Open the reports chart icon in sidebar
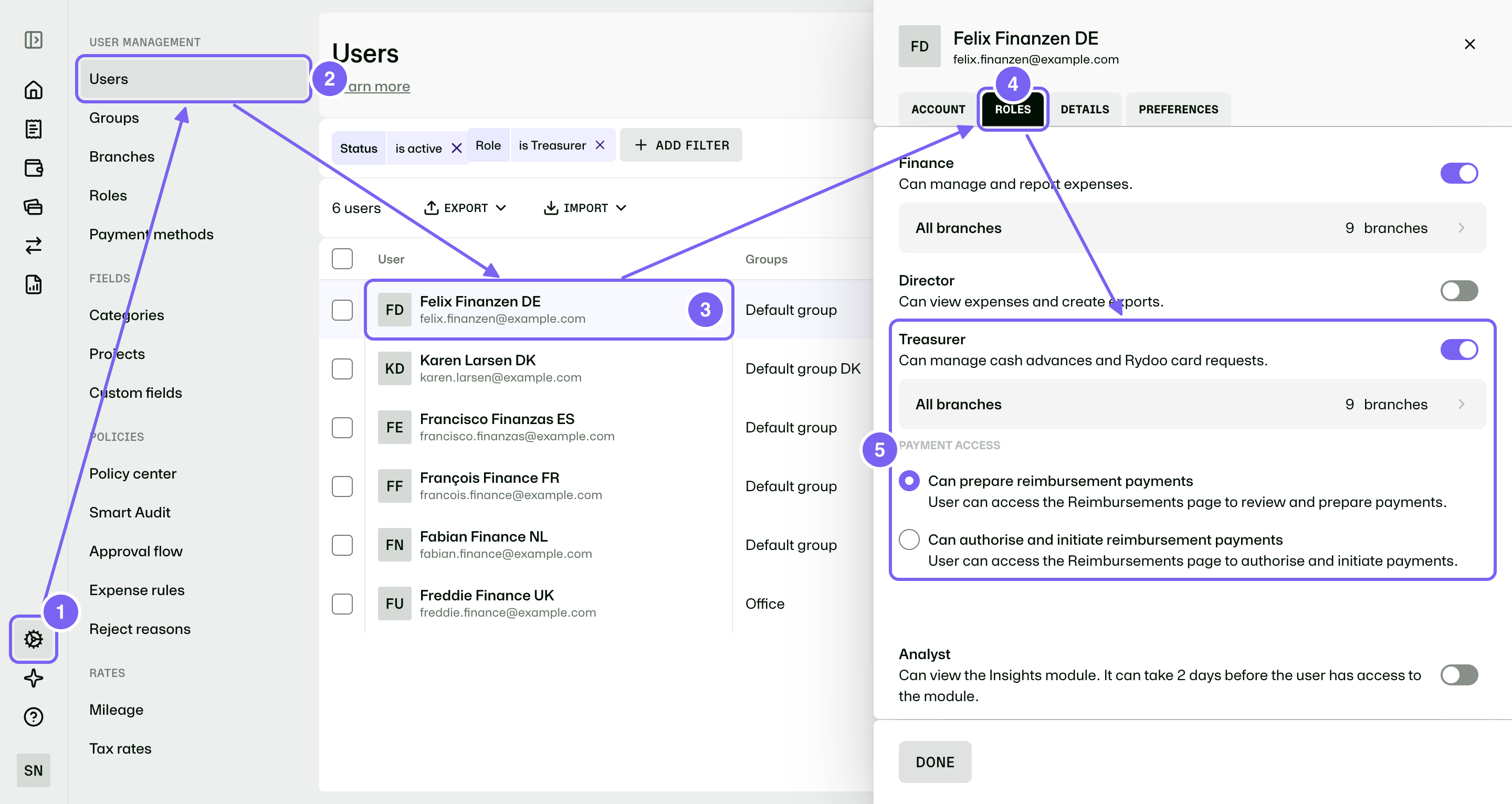1512x804 pixels. pyautogui.click(x=34, y=284)
